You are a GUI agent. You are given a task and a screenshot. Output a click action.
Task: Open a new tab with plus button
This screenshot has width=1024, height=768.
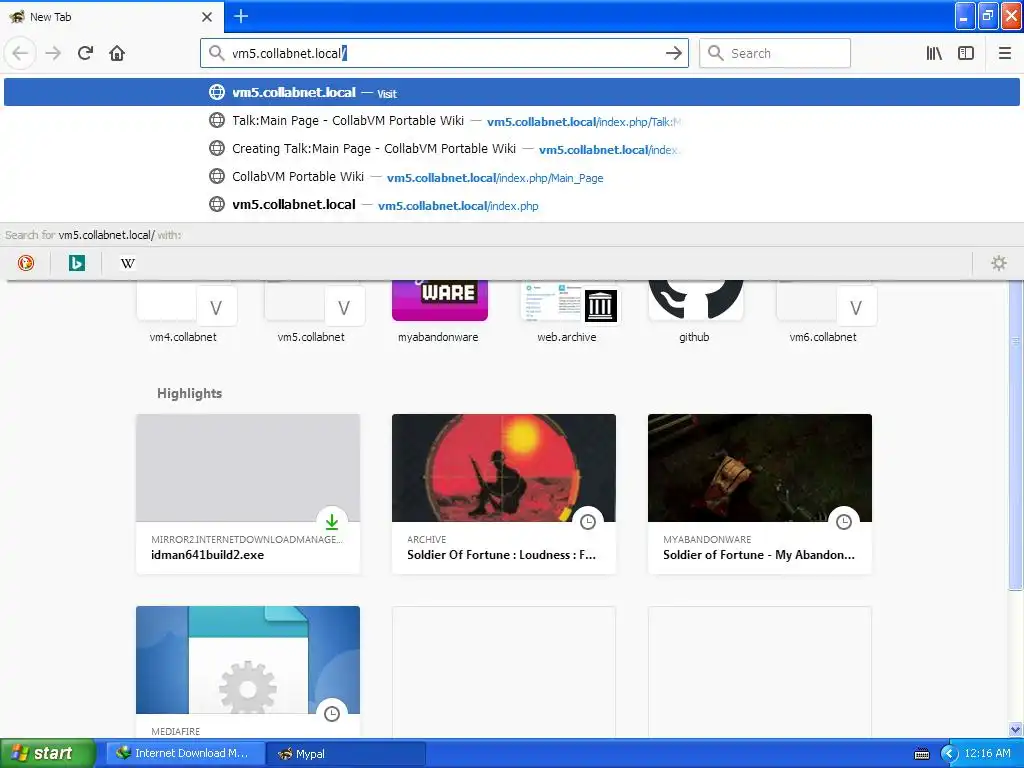(241, 16)
